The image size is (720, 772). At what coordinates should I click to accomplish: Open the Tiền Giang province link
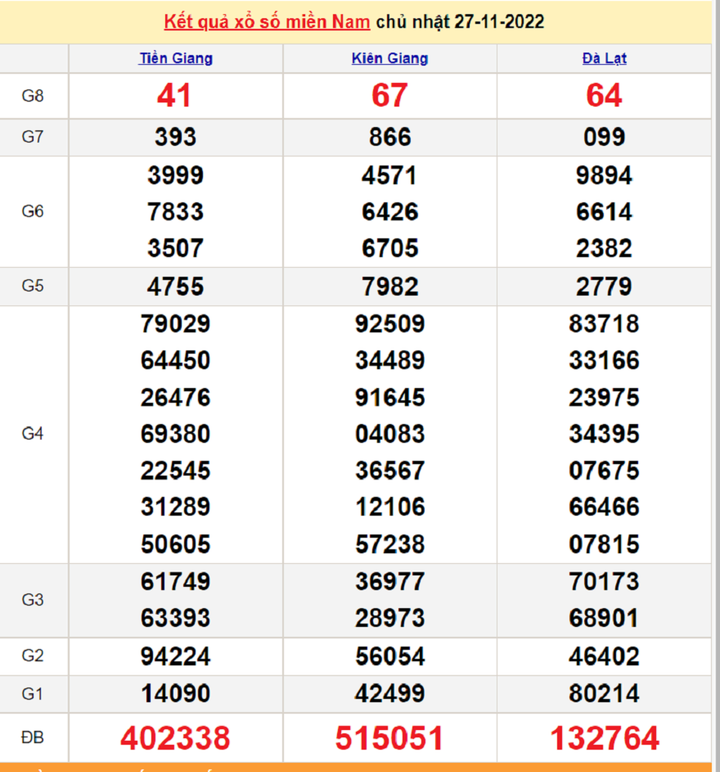click(x=175, y=58)
